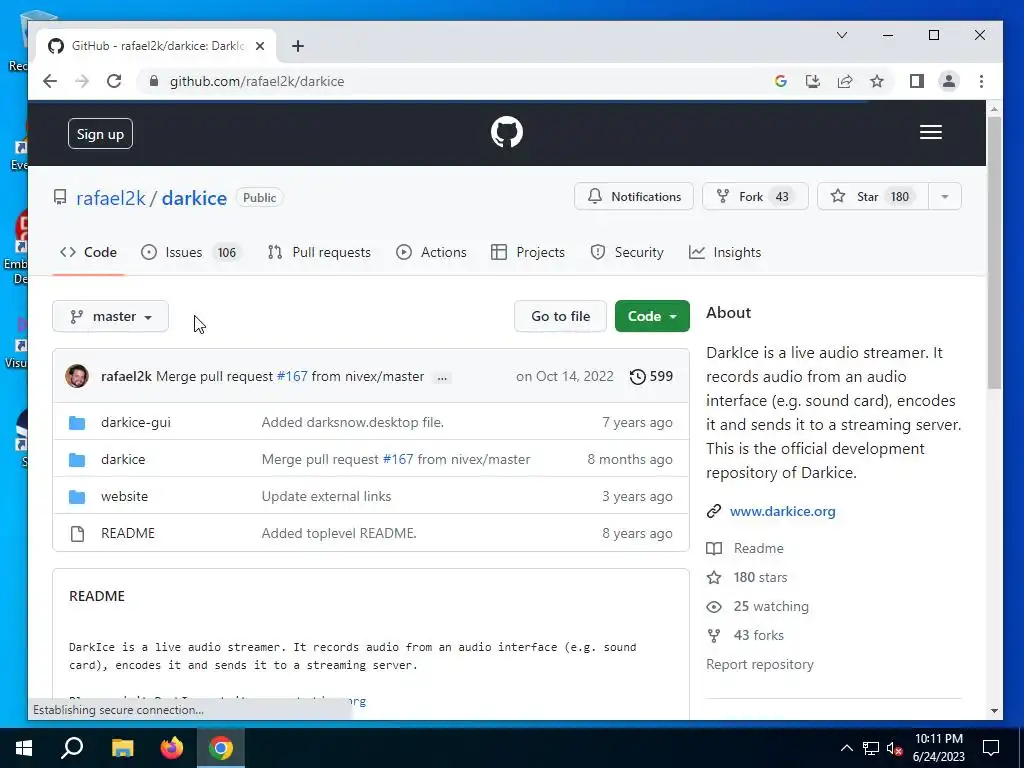Open File Explorer from taskbar

pos(122,748)
